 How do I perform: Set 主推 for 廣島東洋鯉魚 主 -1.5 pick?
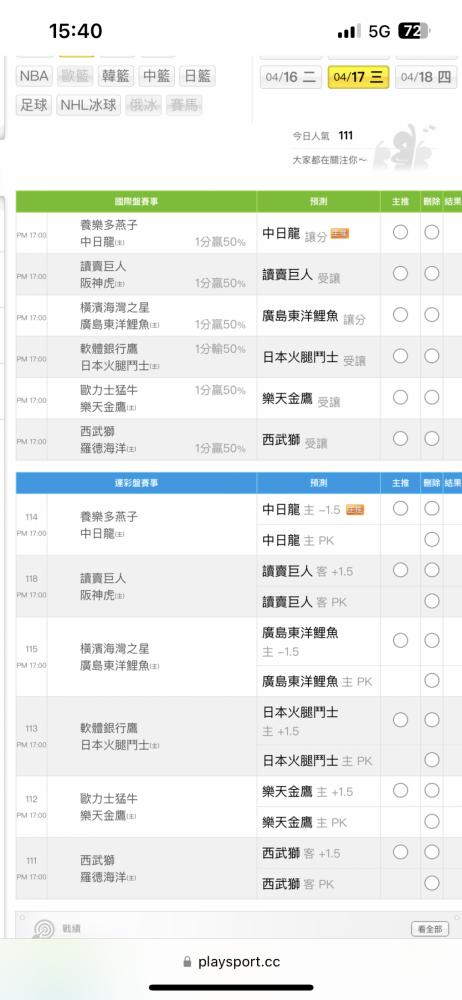pyautogui.click(x=400, y=640)
